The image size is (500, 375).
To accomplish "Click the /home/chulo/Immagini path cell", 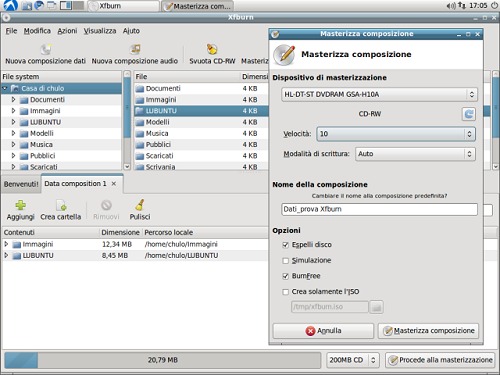I will (x=181, y=244).
